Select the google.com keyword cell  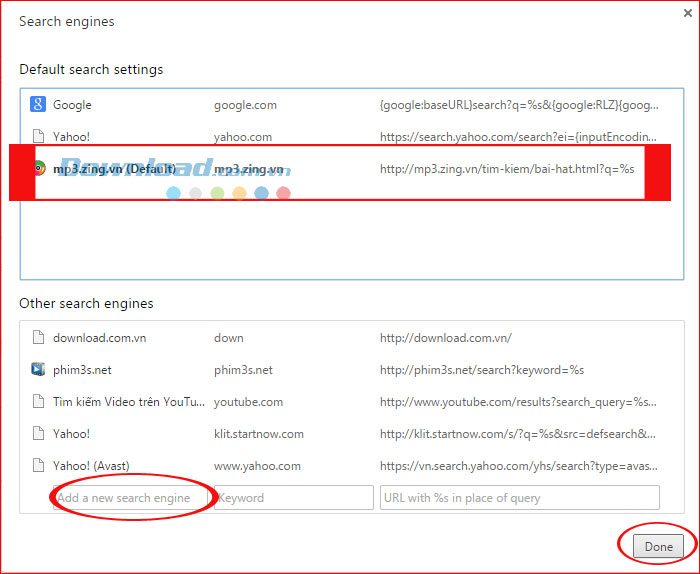[x=245, y=105]
